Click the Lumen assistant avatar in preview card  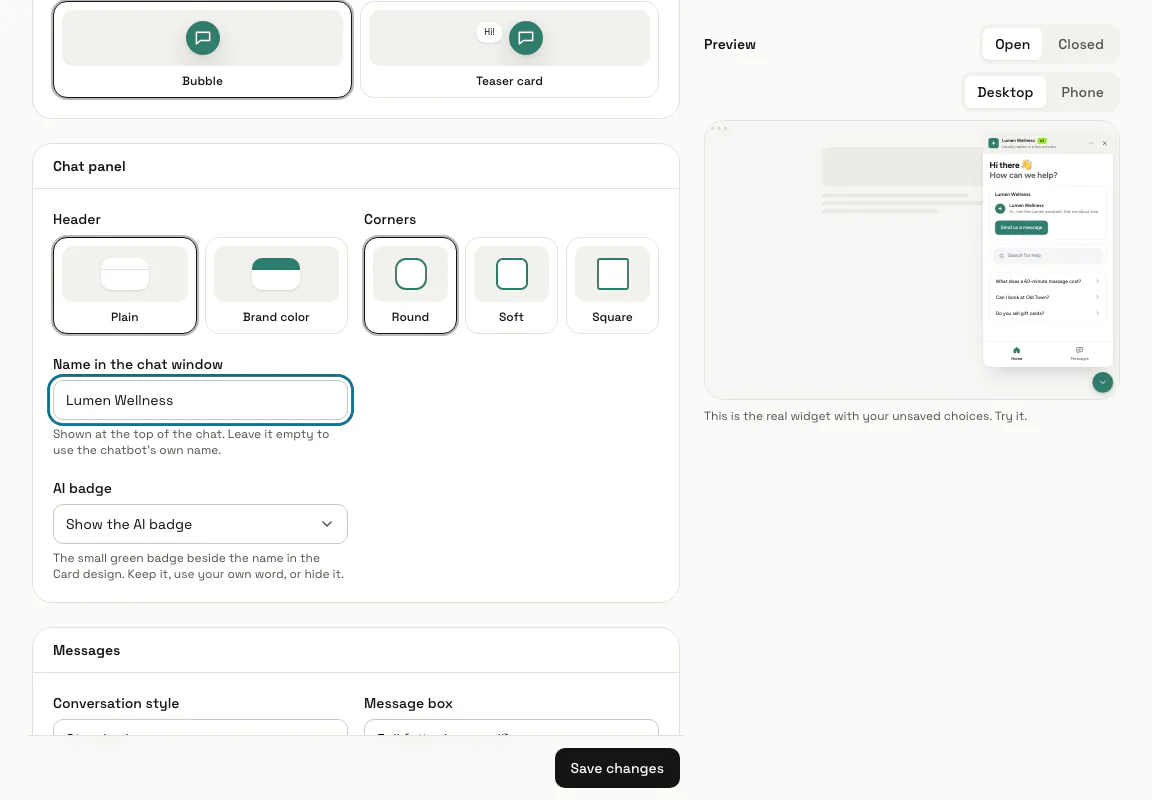pyautogui.click(x=1000, y=209)
